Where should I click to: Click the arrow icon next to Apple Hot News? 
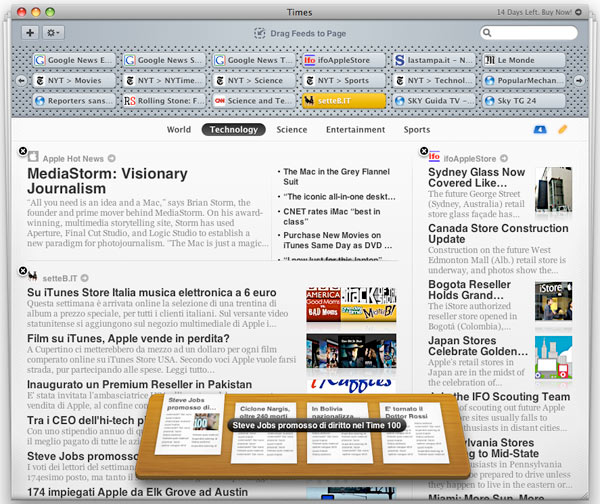[x=112, y=158]
